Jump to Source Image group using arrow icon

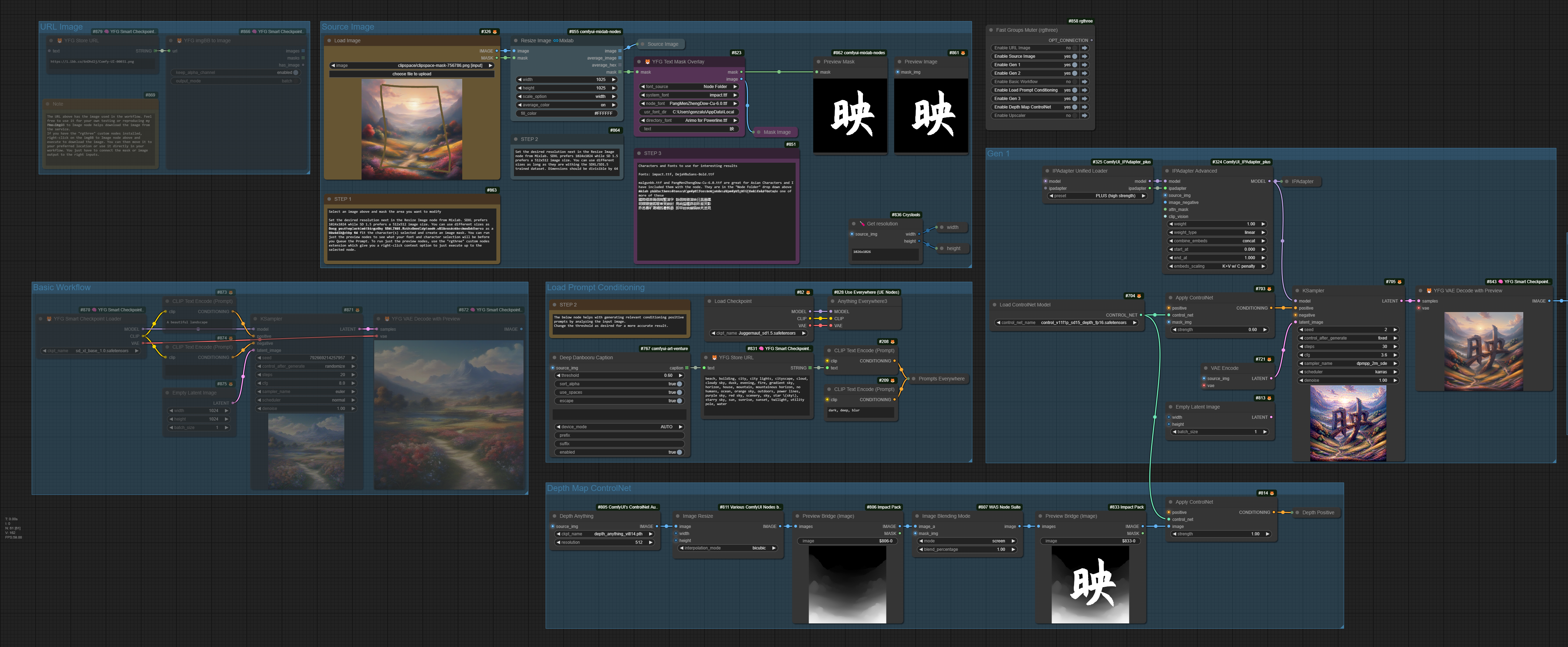[1085, 56]
